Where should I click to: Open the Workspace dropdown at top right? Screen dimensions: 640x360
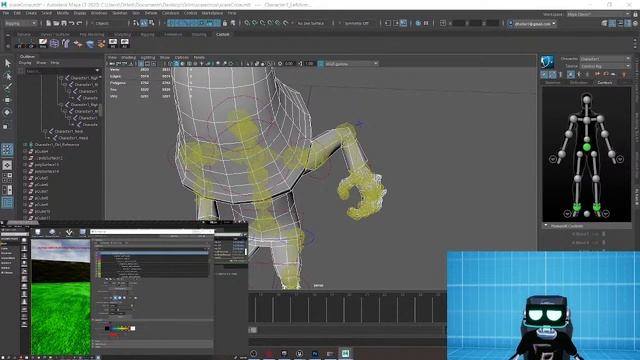(x=598, y=14)
